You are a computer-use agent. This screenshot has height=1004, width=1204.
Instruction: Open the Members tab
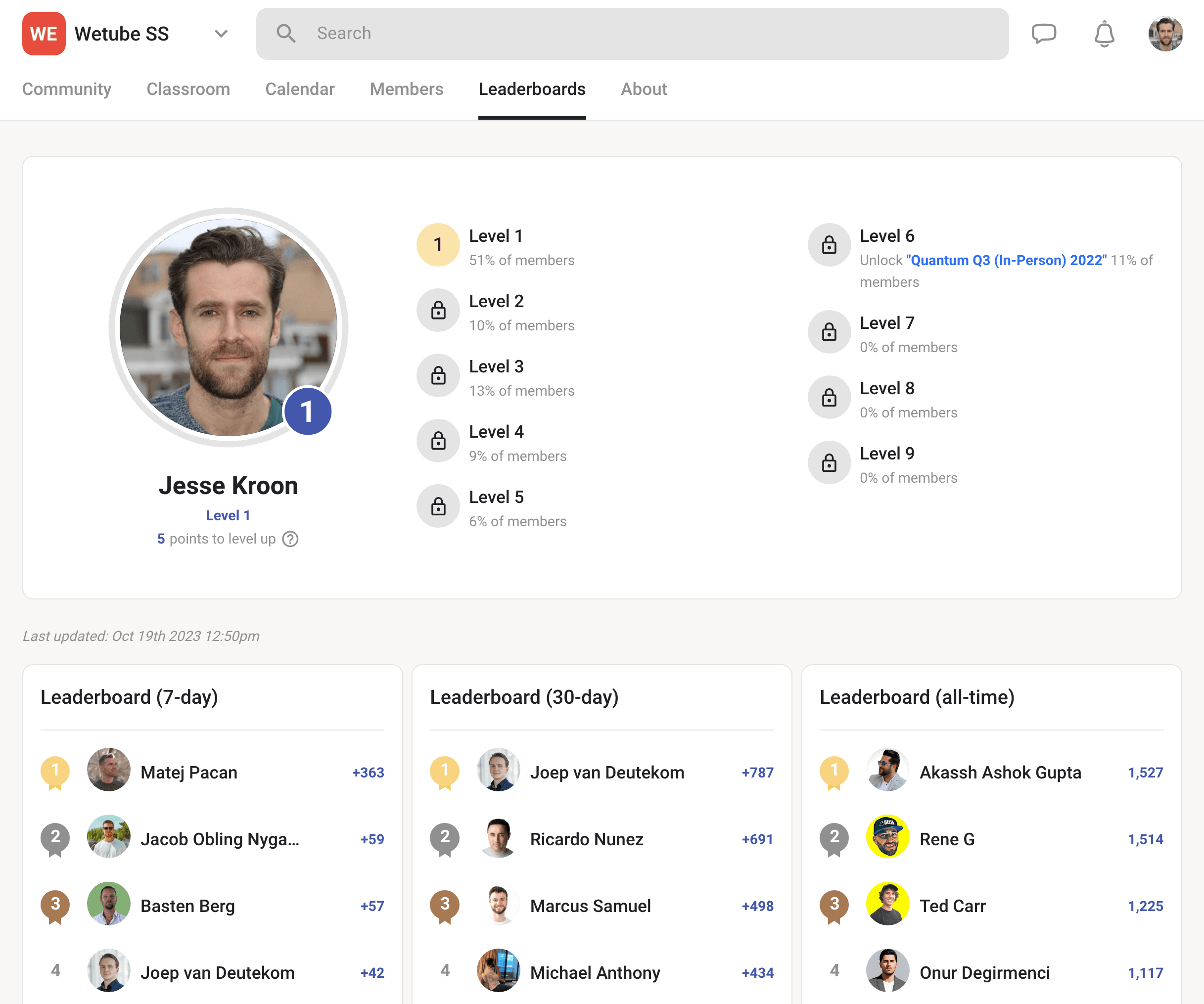406,90
